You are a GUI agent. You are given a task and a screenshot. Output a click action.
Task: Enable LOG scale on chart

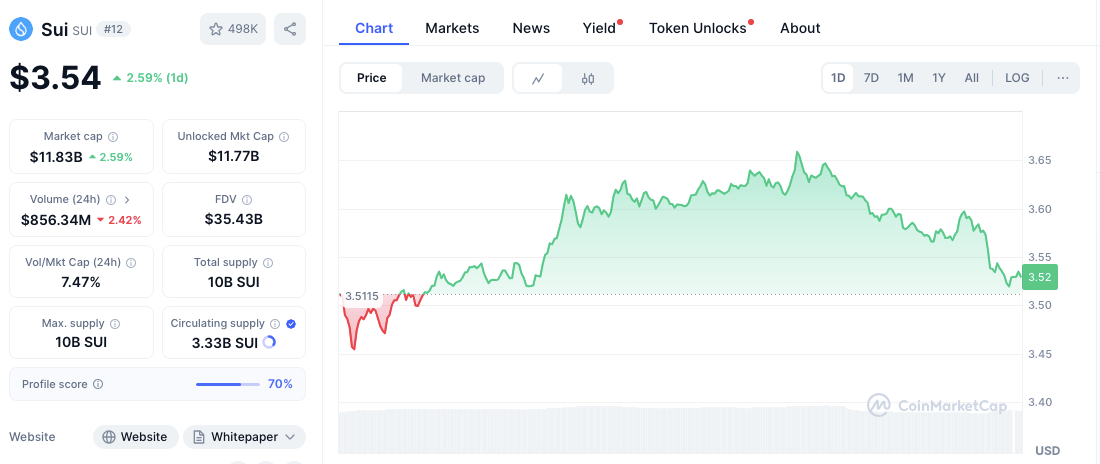coord(1017,78)
